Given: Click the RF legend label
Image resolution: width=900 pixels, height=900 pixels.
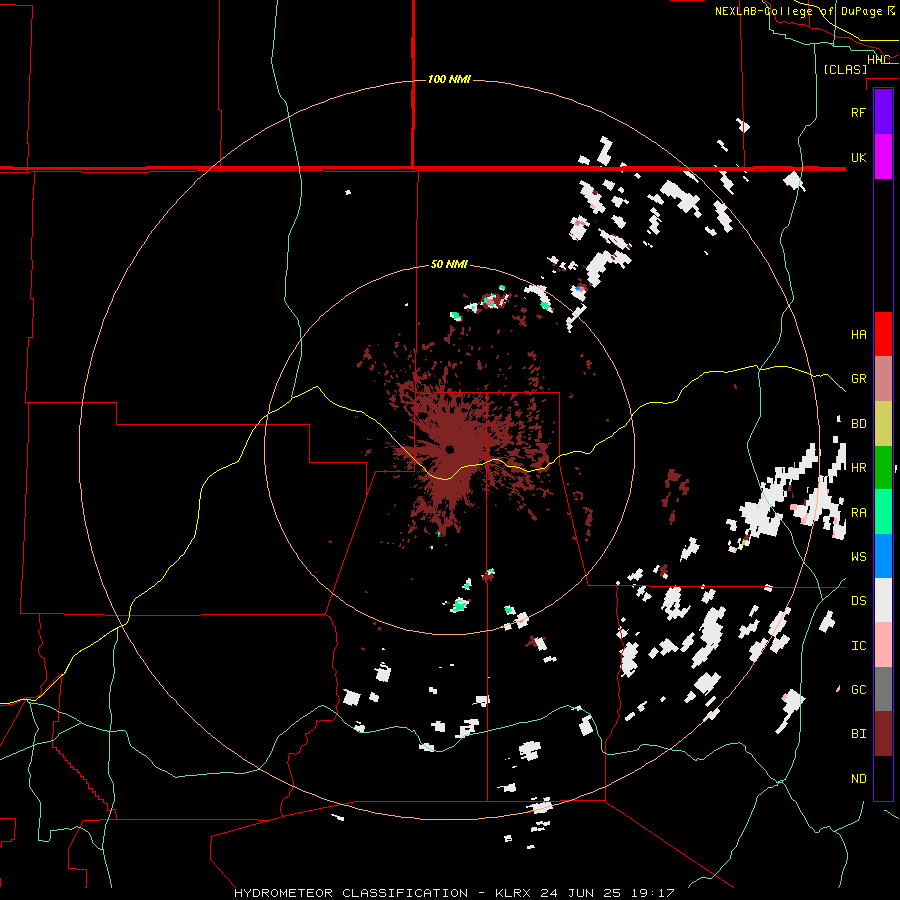Looking at the screenshot, I should 859,112.
